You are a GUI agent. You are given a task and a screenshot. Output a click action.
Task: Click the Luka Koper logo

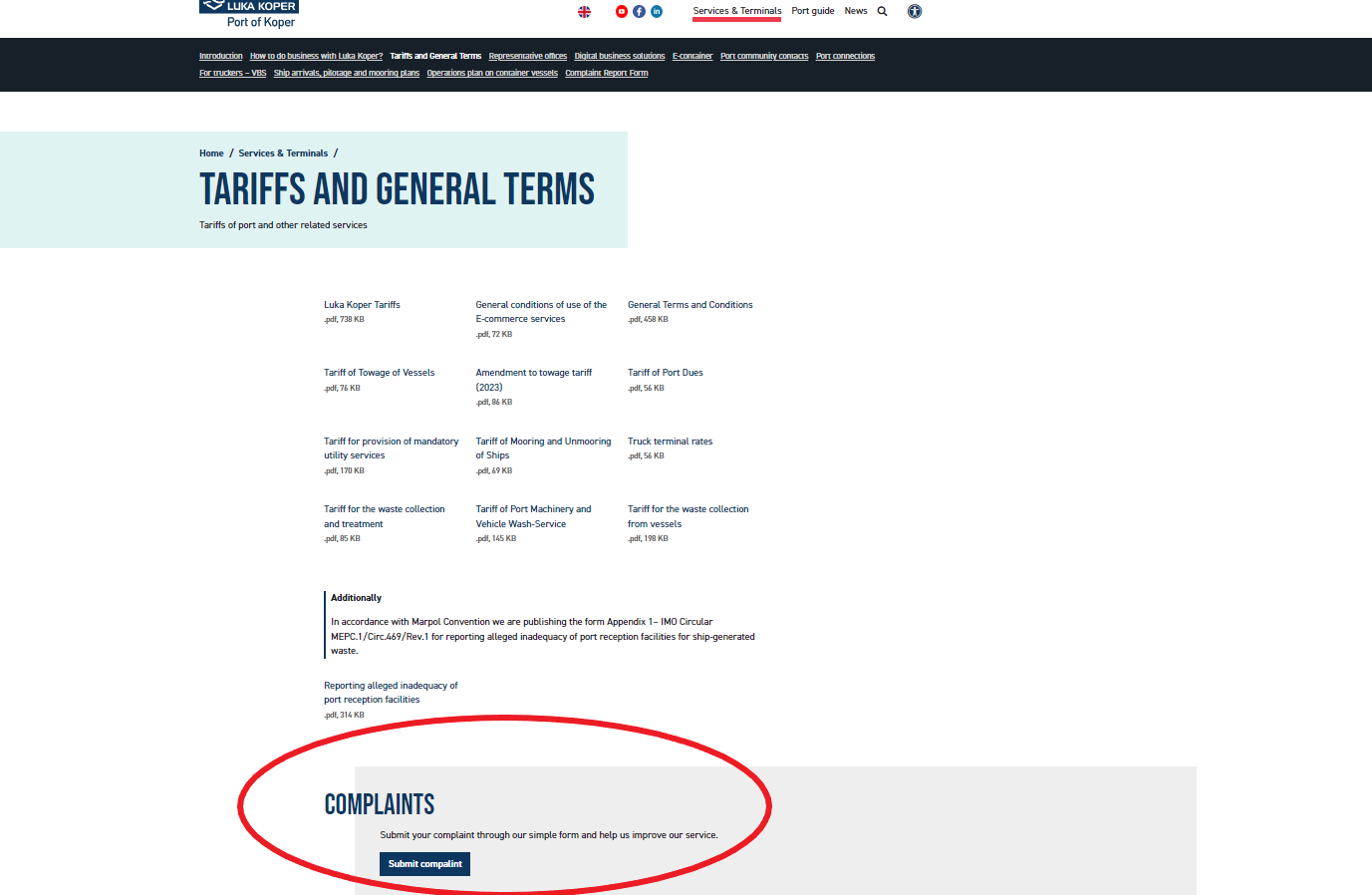point(249,14)
